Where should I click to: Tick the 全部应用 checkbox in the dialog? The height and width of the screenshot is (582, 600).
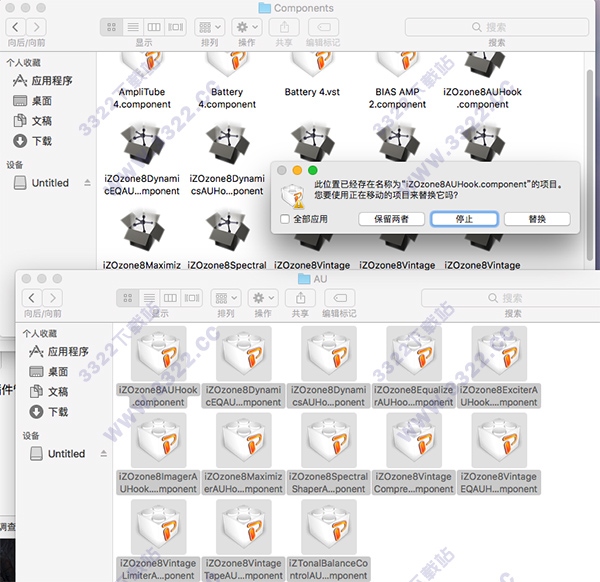tap(285, 219)
